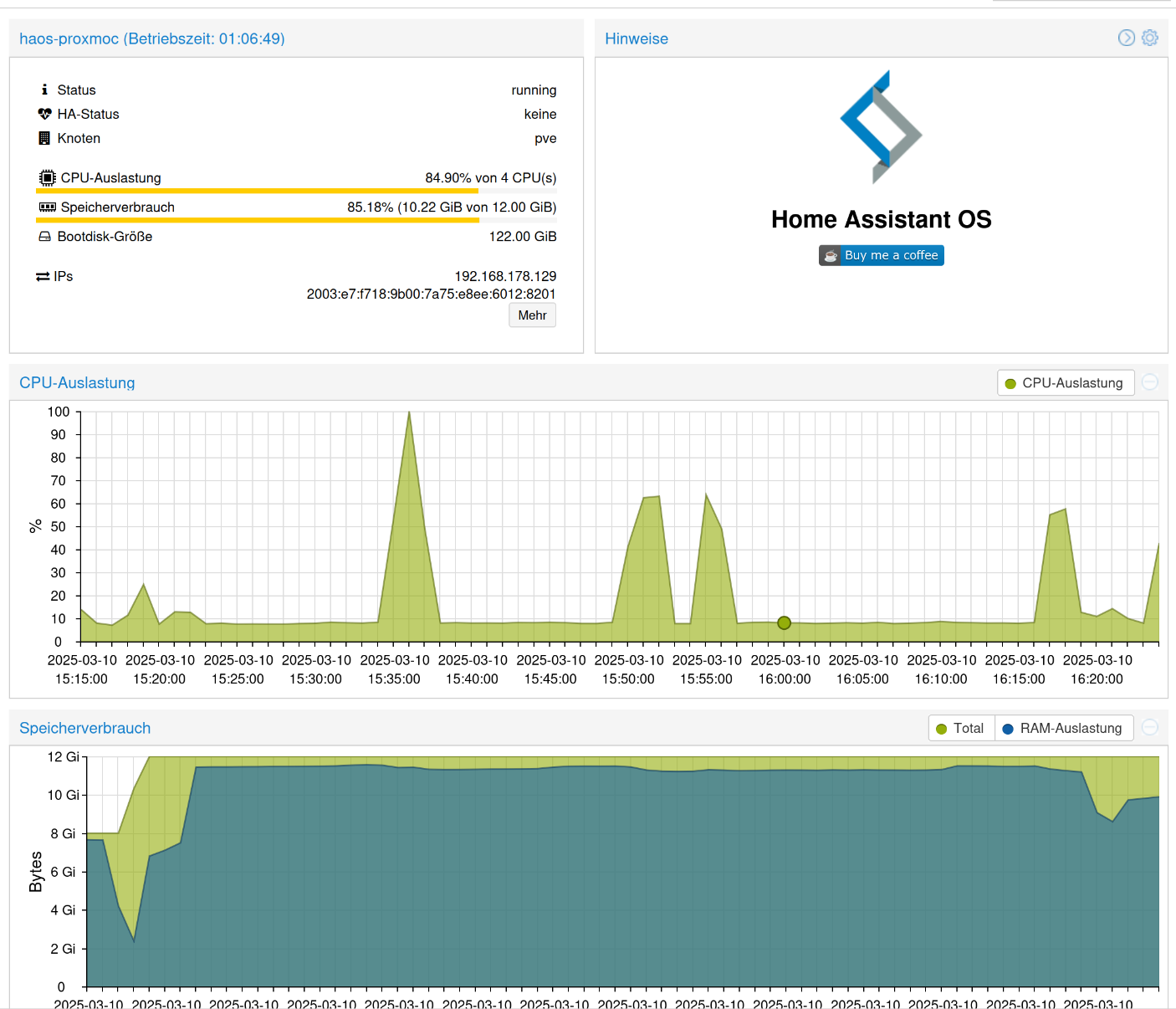Click the Mehr button under IPs
Screen dimensions: 1176x1009
click(532, 315)
